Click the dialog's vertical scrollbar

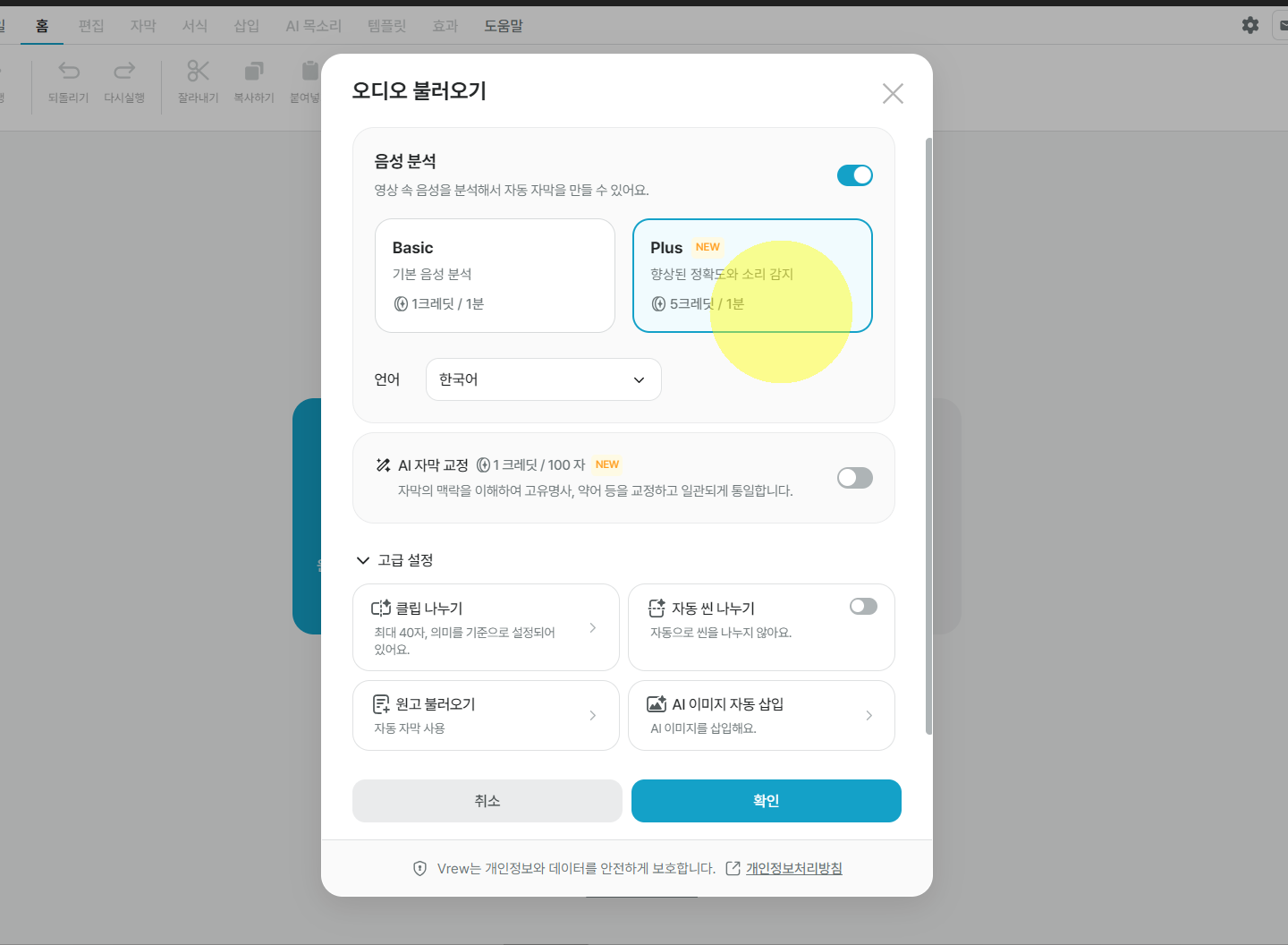[x=928, y=437]
